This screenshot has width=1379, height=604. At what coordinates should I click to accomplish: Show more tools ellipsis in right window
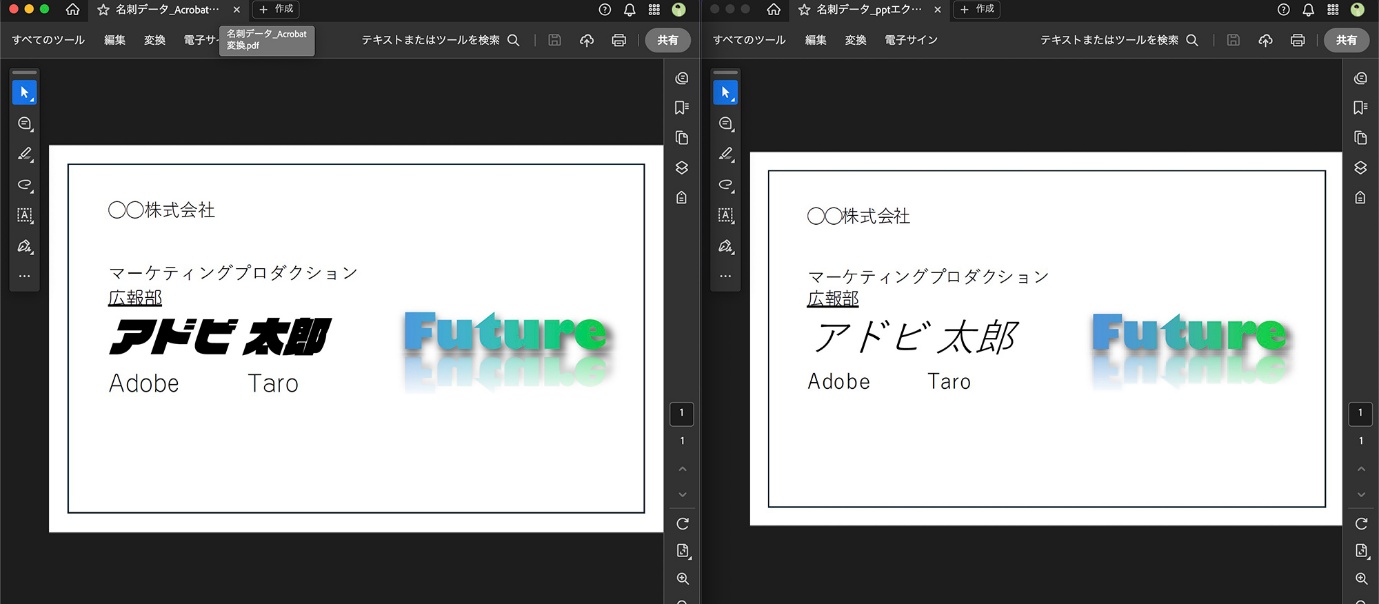tap(726, 276)
